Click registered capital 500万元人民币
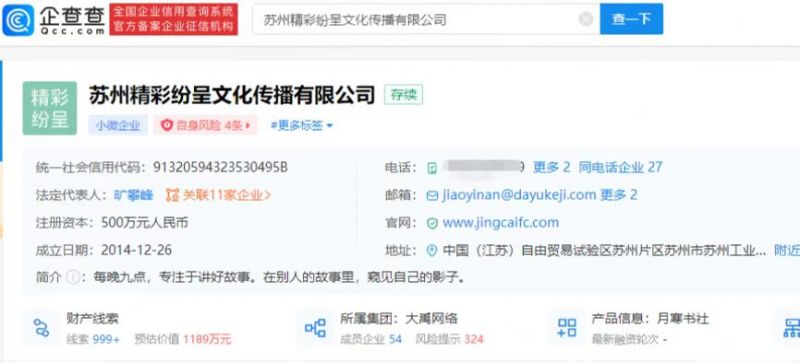Viewport: 800px width, 363px height. [145, 223]
